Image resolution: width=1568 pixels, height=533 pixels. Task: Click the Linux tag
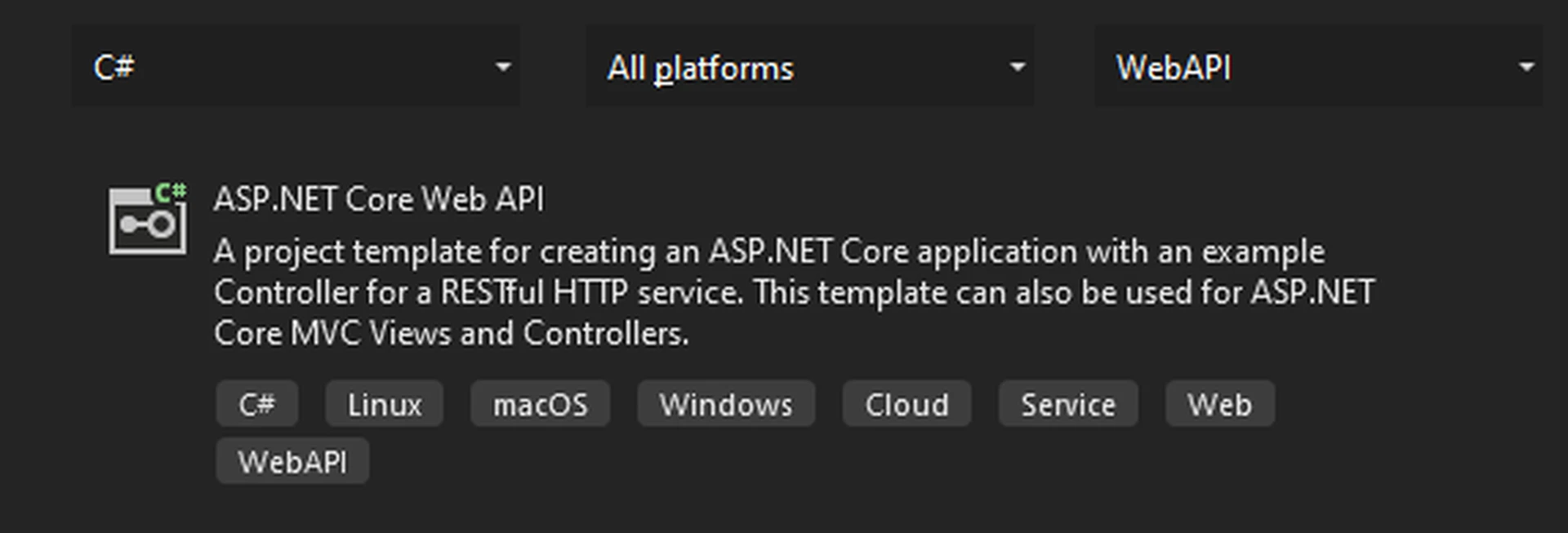coord(384,404)
